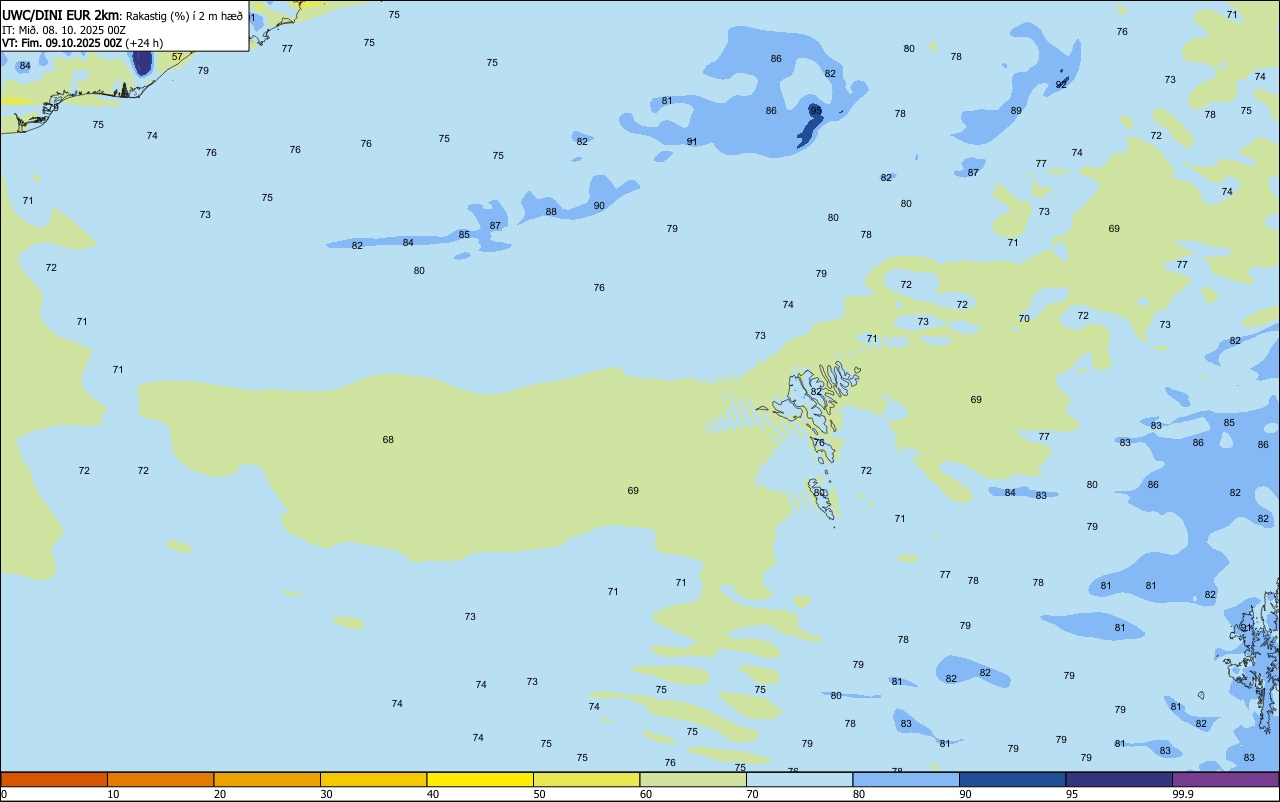Image resolution: width=1280 pixels, height=802 pixels.
Task: Select the bright yellow 40–50 legend swatch
Action: tap(480, 779)
